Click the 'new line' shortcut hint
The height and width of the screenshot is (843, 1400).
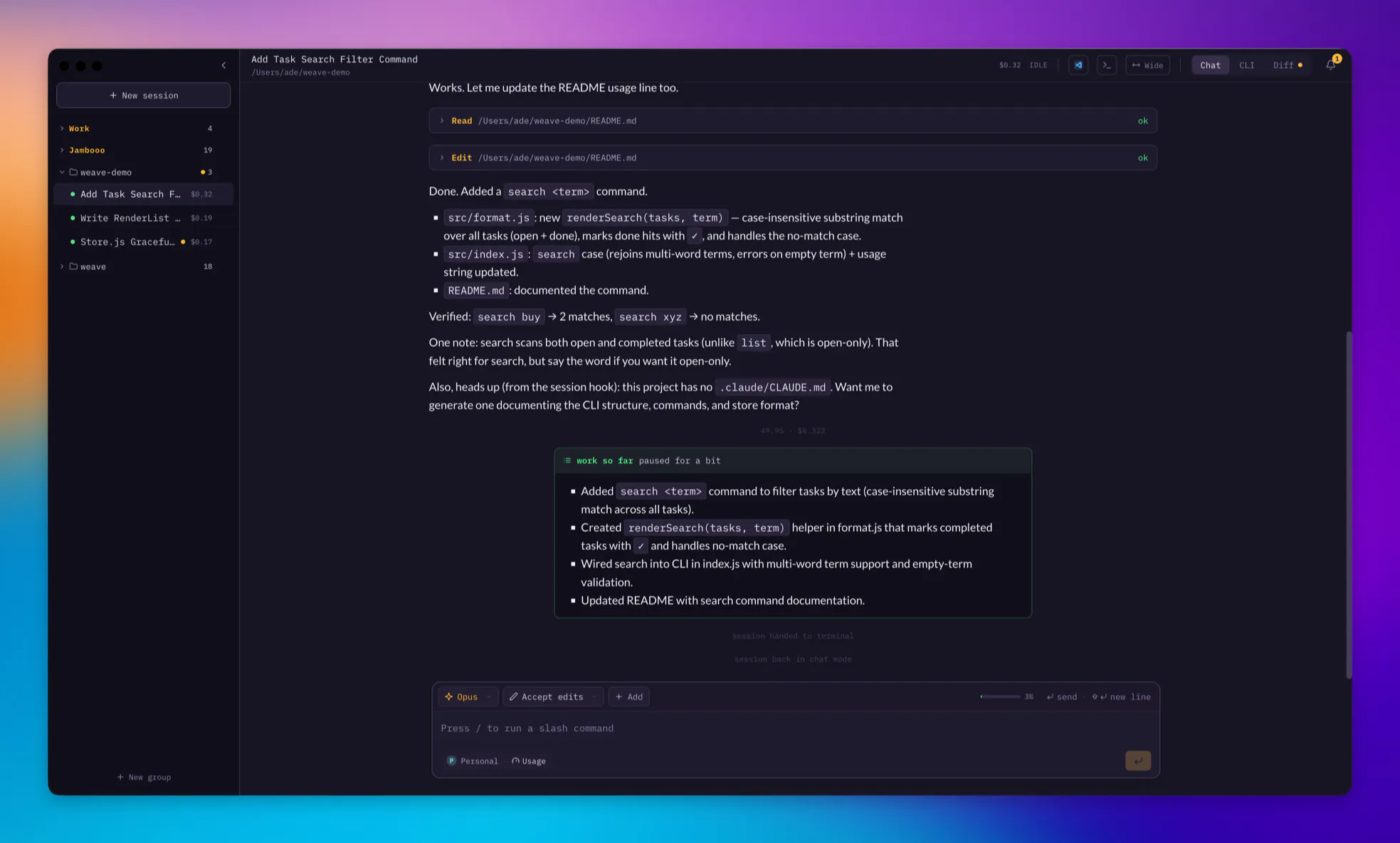pos(1121,696)
